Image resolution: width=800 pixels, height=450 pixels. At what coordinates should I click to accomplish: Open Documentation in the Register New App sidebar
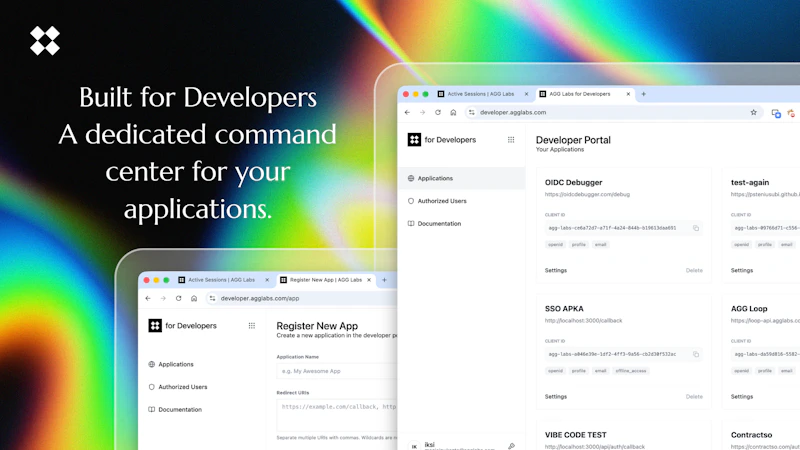[180, 409]
